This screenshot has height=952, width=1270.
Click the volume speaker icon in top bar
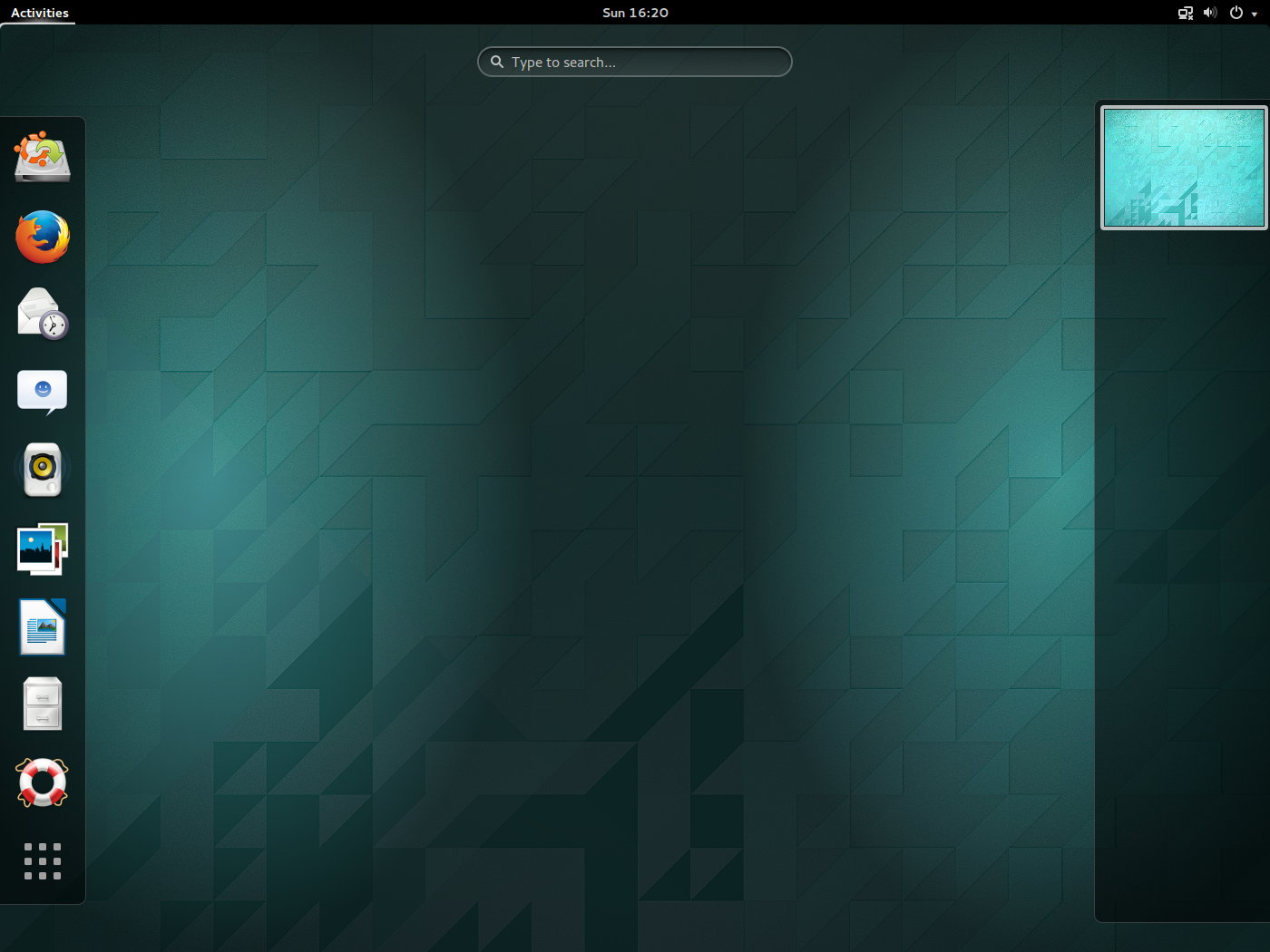pyautogui.click(x=1210, y=13)
